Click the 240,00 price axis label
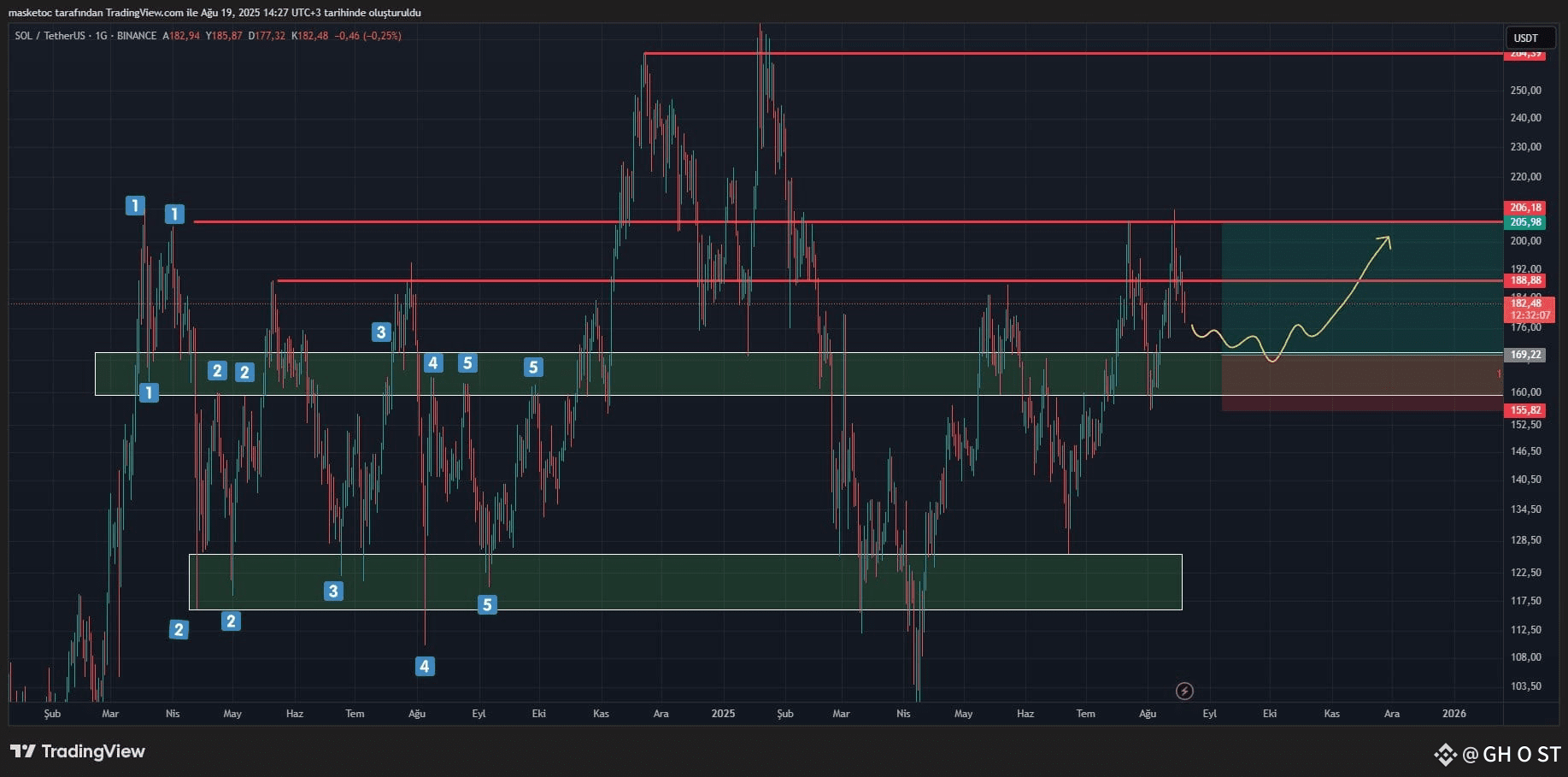 pos(1526,118)
